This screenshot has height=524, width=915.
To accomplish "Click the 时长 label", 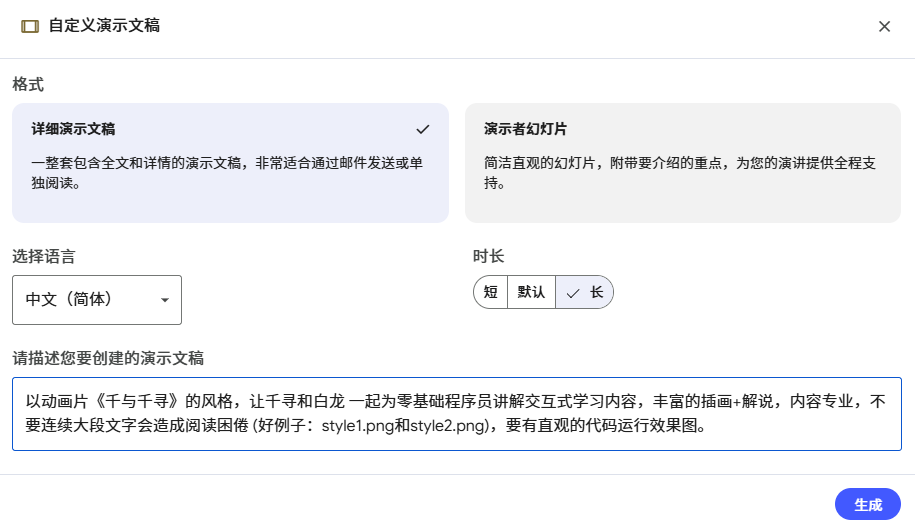I will 488,256.
